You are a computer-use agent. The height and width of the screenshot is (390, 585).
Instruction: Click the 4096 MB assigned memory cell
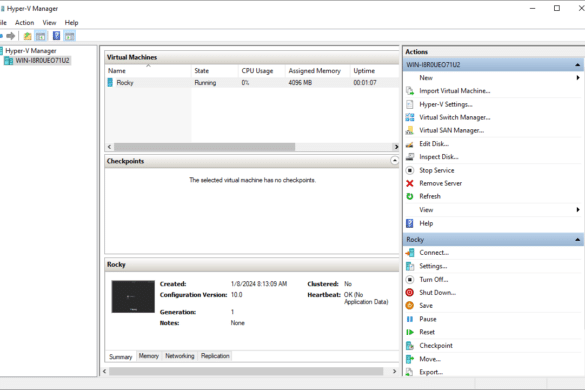pyautogui.click(x=300, y=83)
